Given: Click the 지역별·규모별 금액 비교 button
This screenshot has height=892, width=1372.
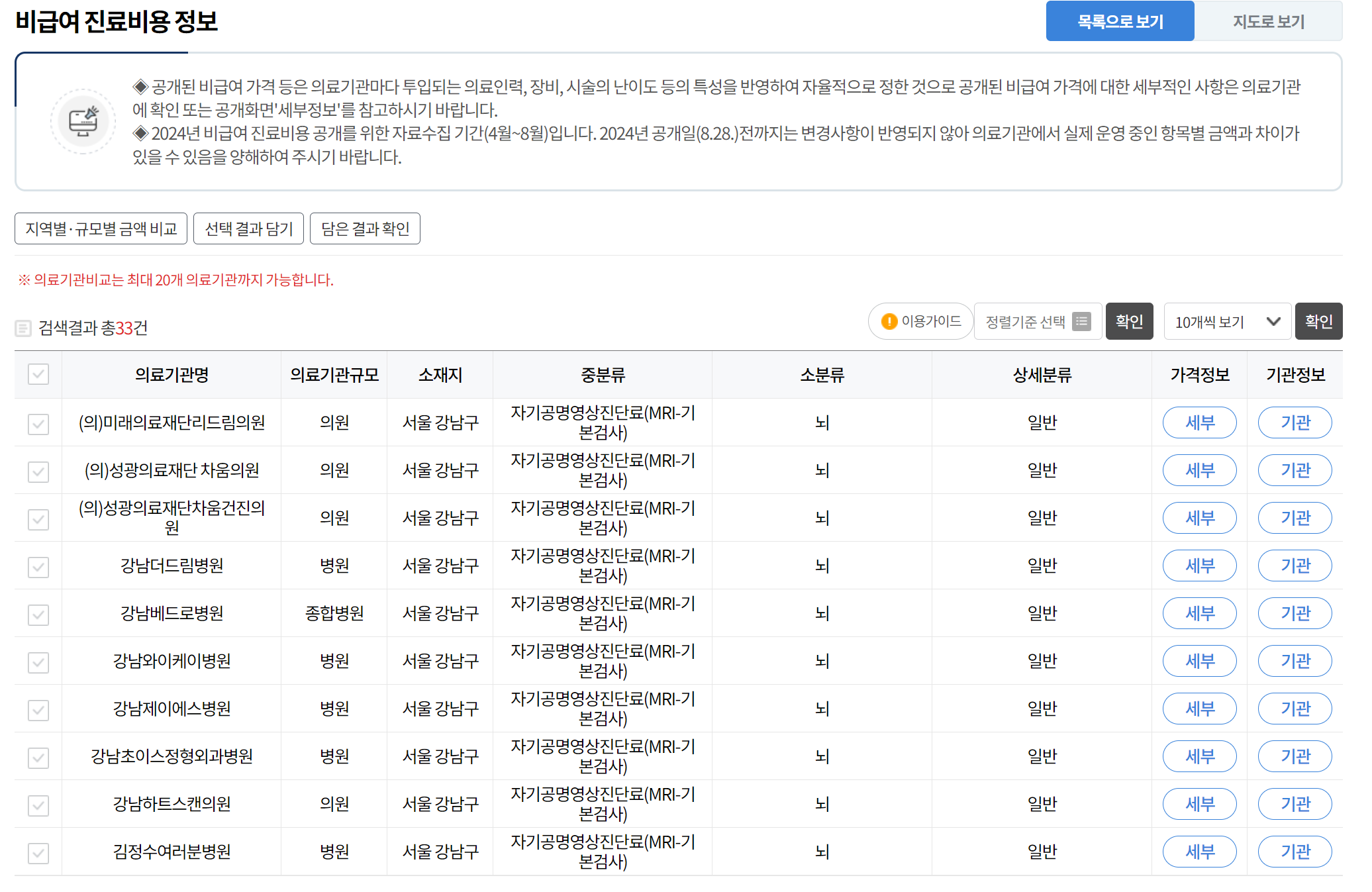Looking at the screenshot, I should point(100,228).
